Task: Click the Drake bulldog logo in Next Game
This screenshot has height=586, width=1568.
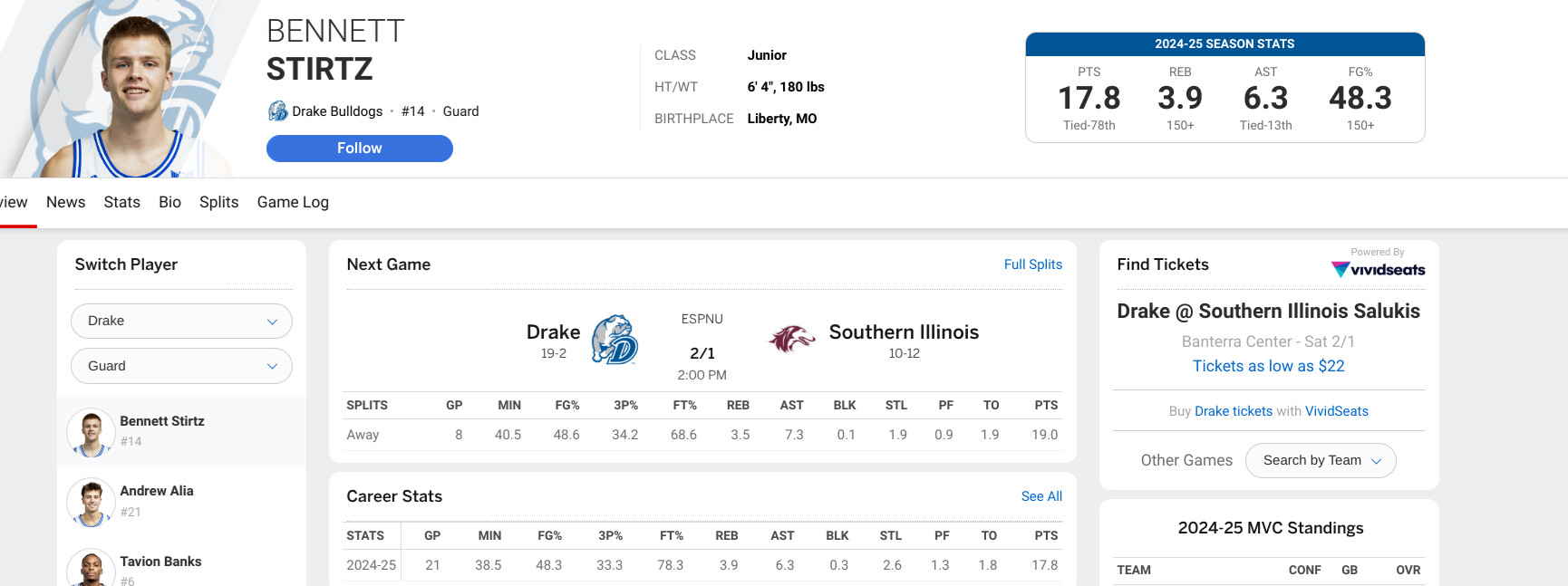Action: [x=615, y=340]
